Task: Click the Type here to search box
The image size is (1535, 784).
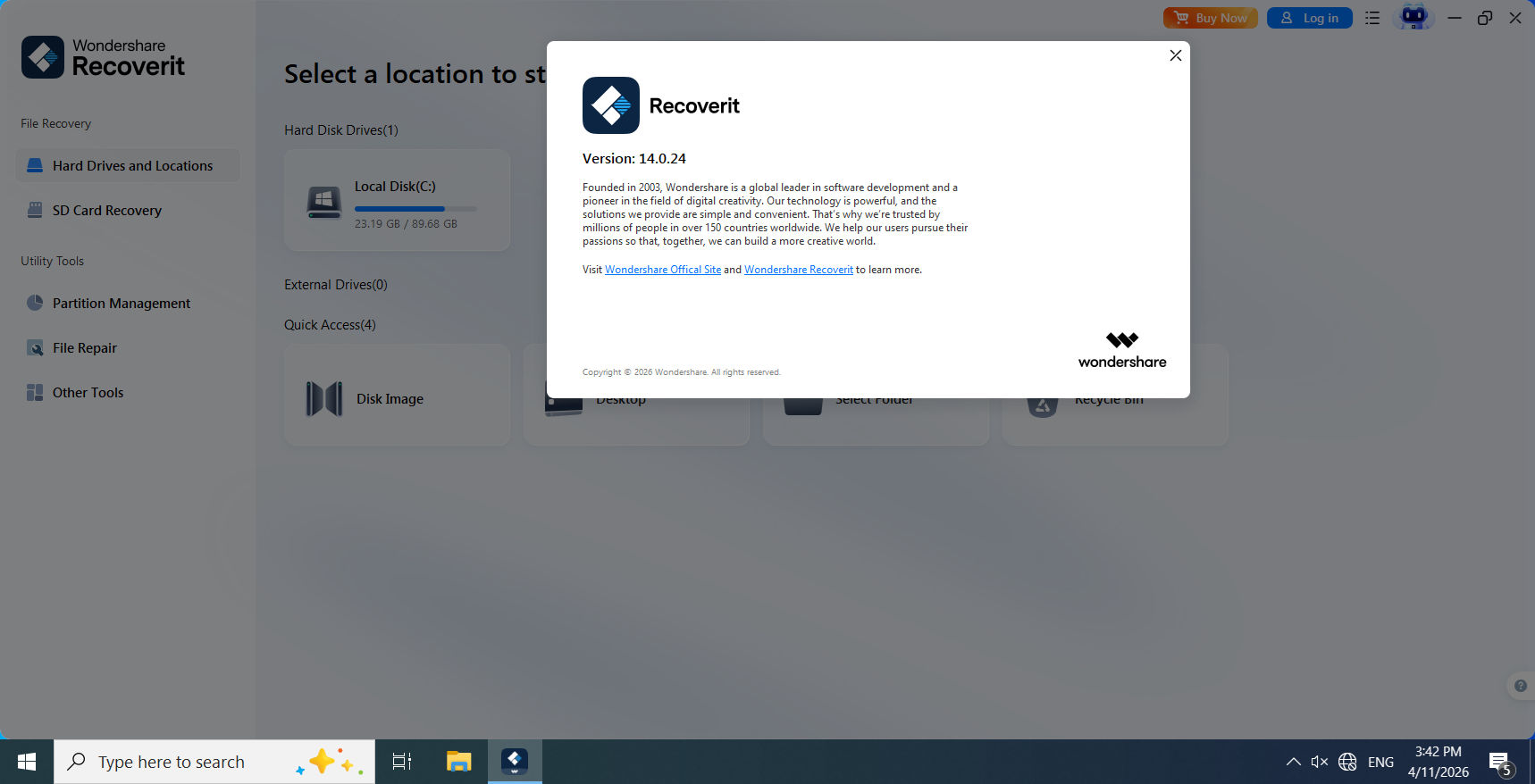Action: click(214, 762)
